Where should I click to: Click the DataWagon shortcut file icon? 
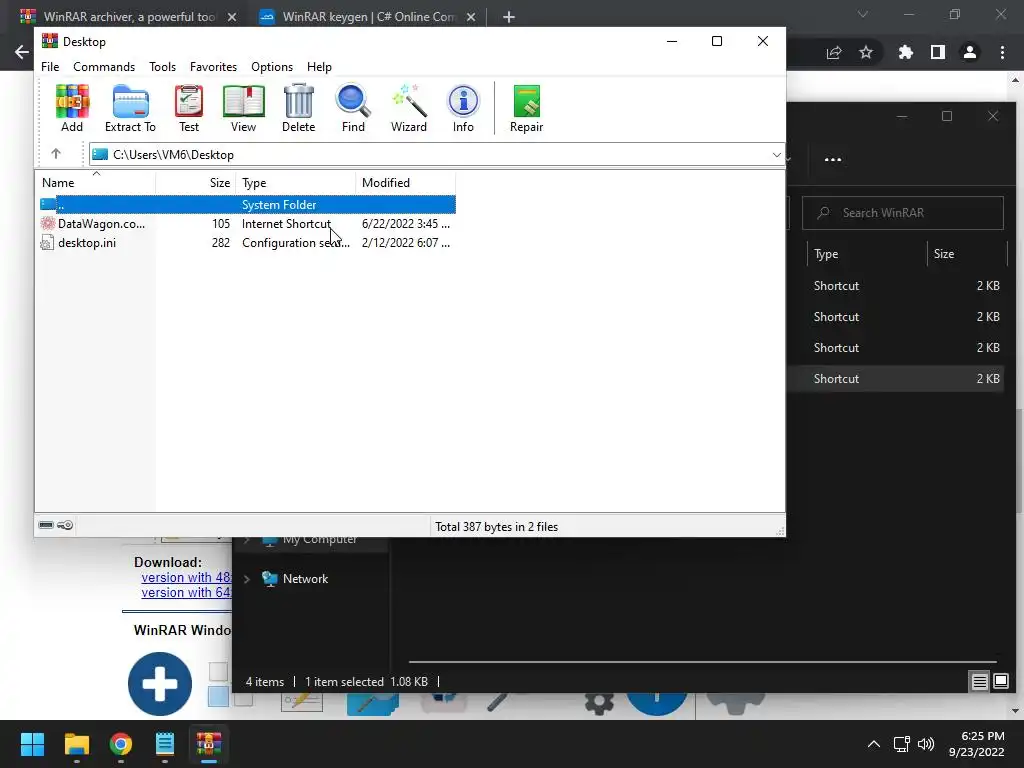48,223
